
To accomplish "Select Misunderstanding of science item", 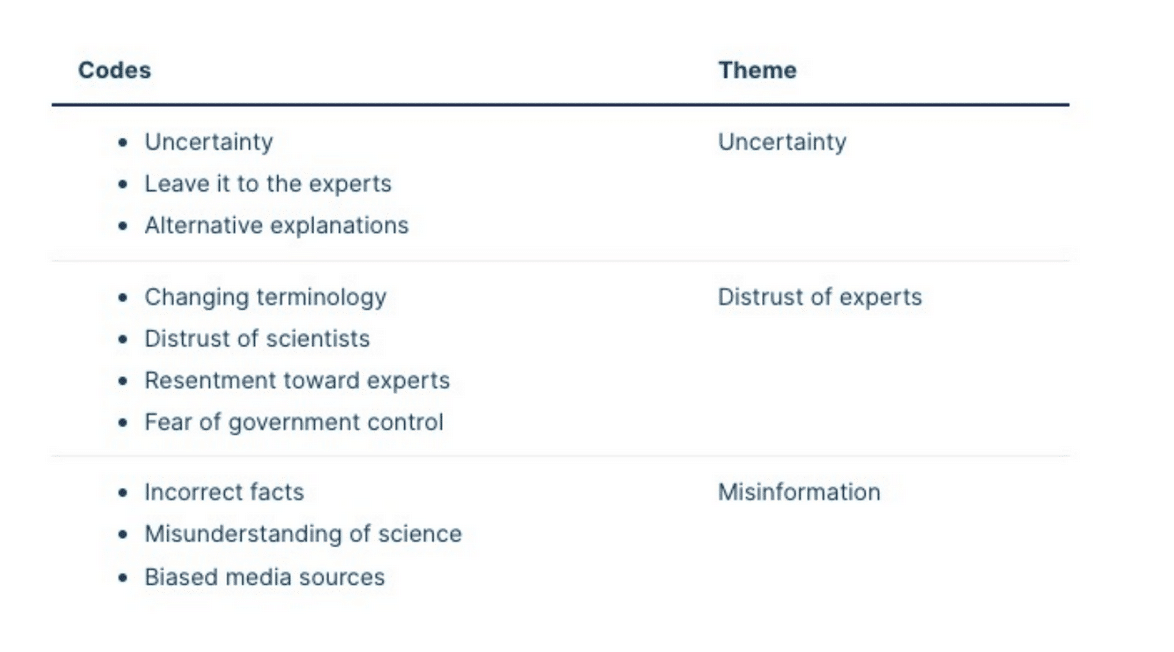I will point(303,534).
